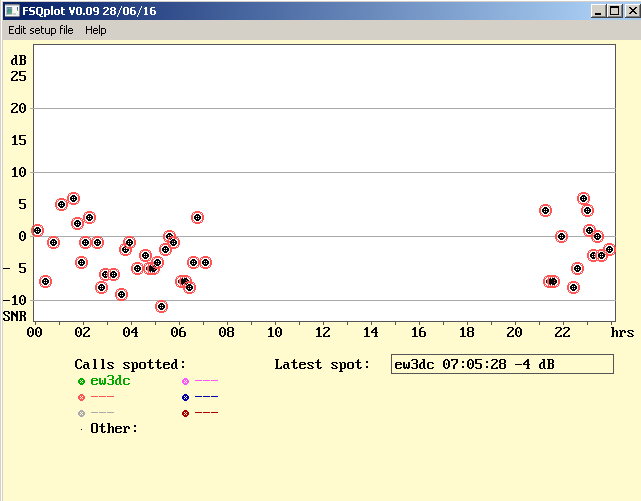This screenshot has height=501, width=641.
Task: Click the Latest spot readout field
Action: tap(502, 364)
